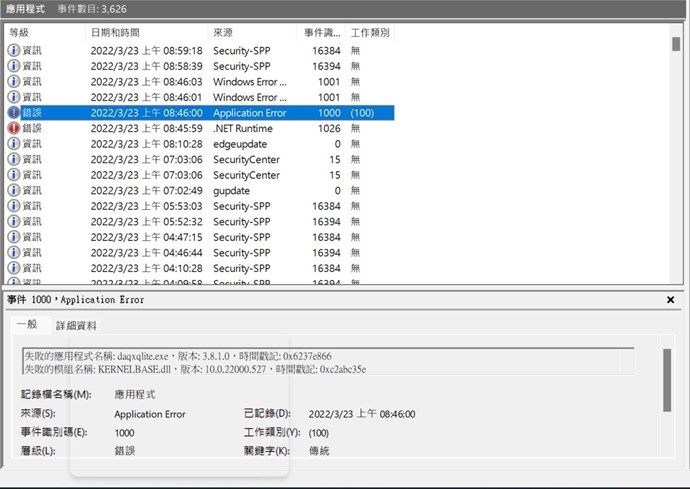This screenshot has height=489, width=690.
Task: Click the details pane vertical scrollbar
Action: coord(667,380)
